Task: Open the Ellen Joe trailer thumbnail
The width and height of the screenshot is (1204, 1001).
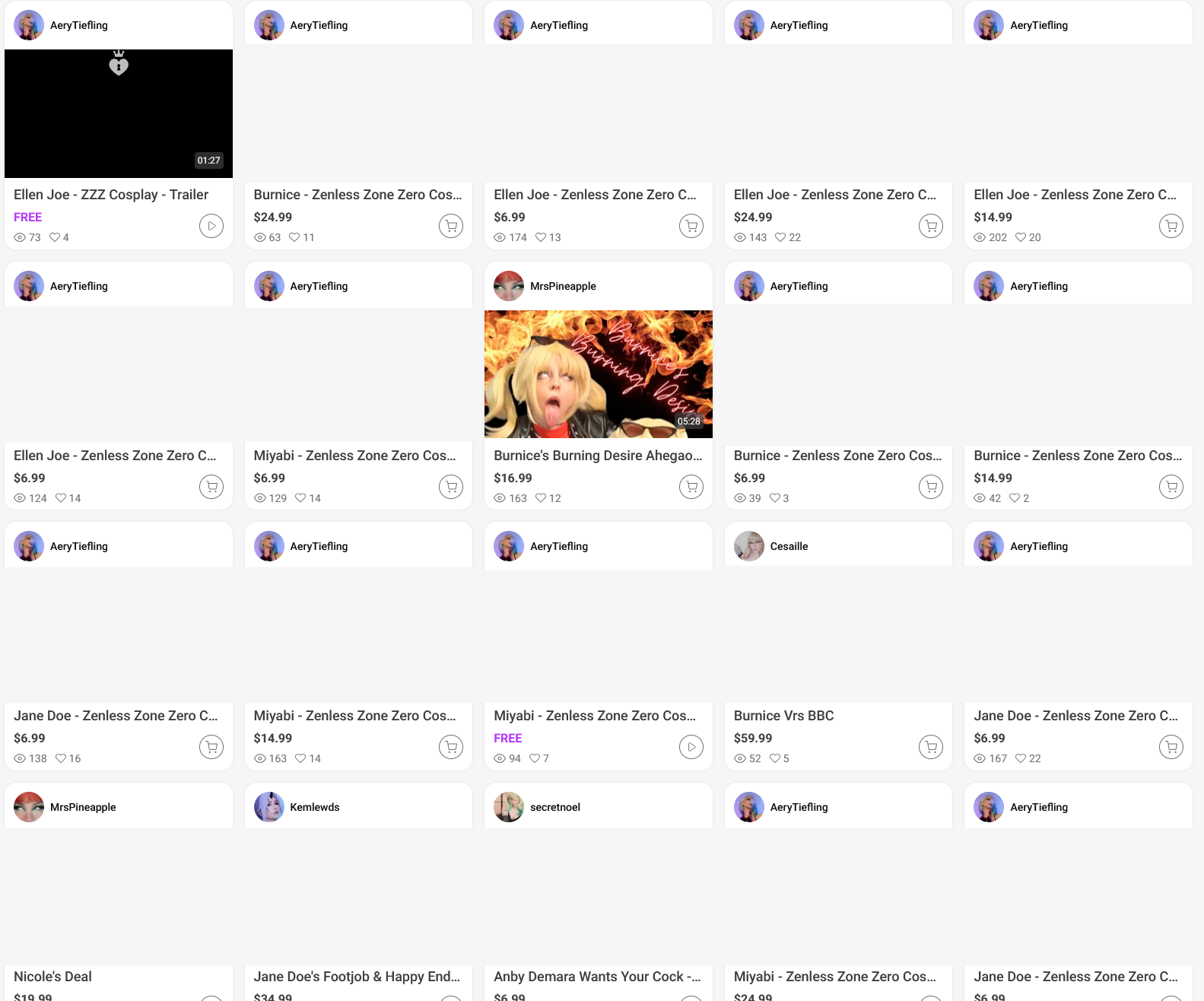Action: pyautogui.click(x=119, y=113)
